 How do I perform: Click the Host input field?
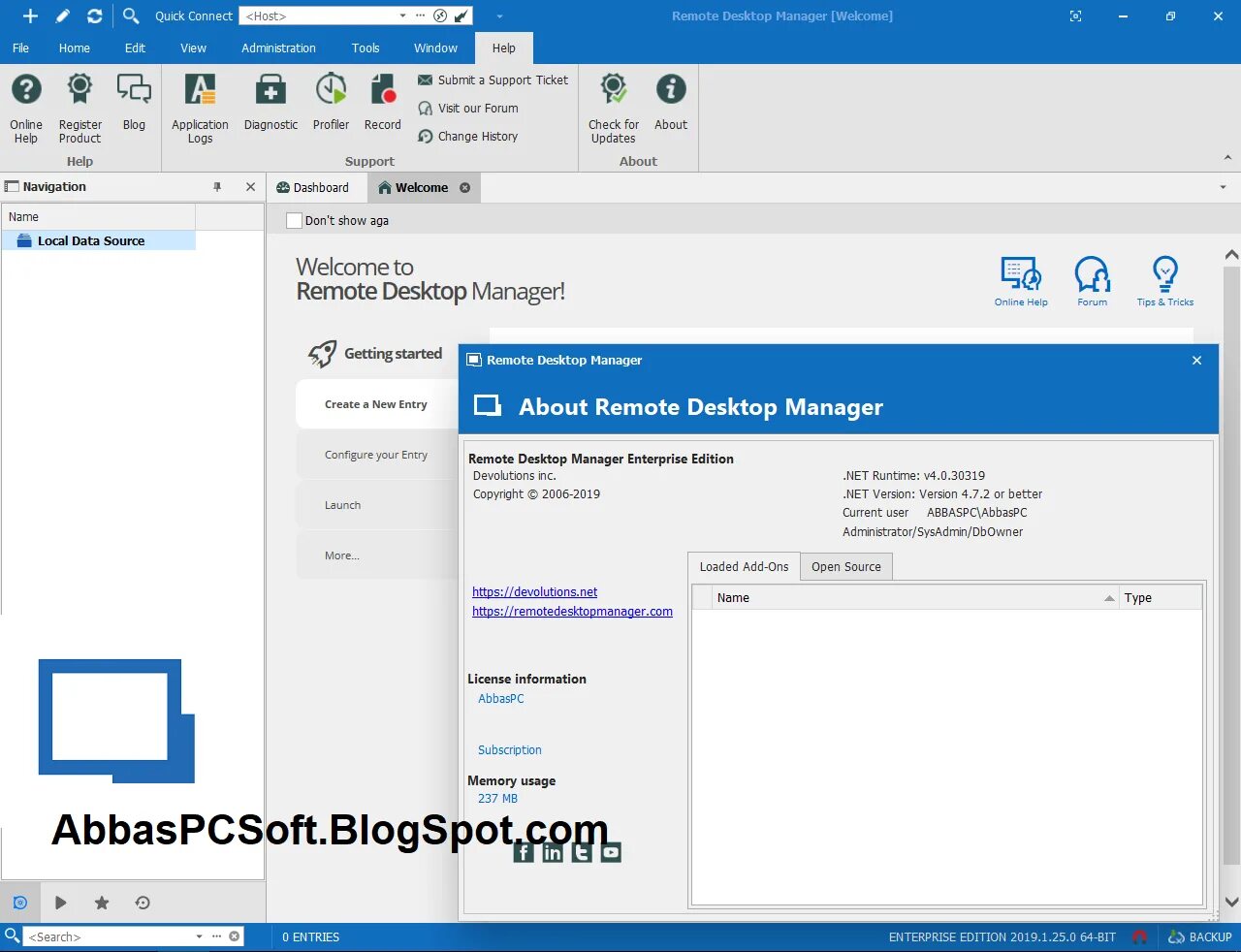pyautogui.click(x=318, y=16)
